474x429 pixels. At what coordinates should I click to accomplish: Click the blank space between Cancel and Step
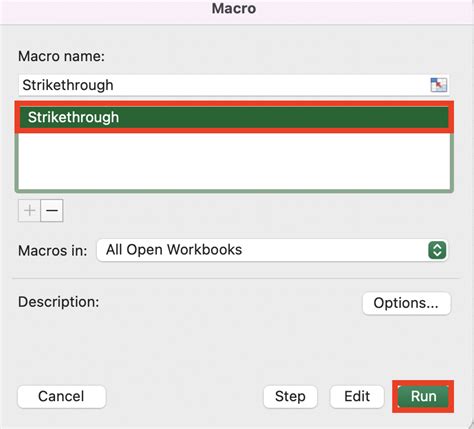coord(184,397)
